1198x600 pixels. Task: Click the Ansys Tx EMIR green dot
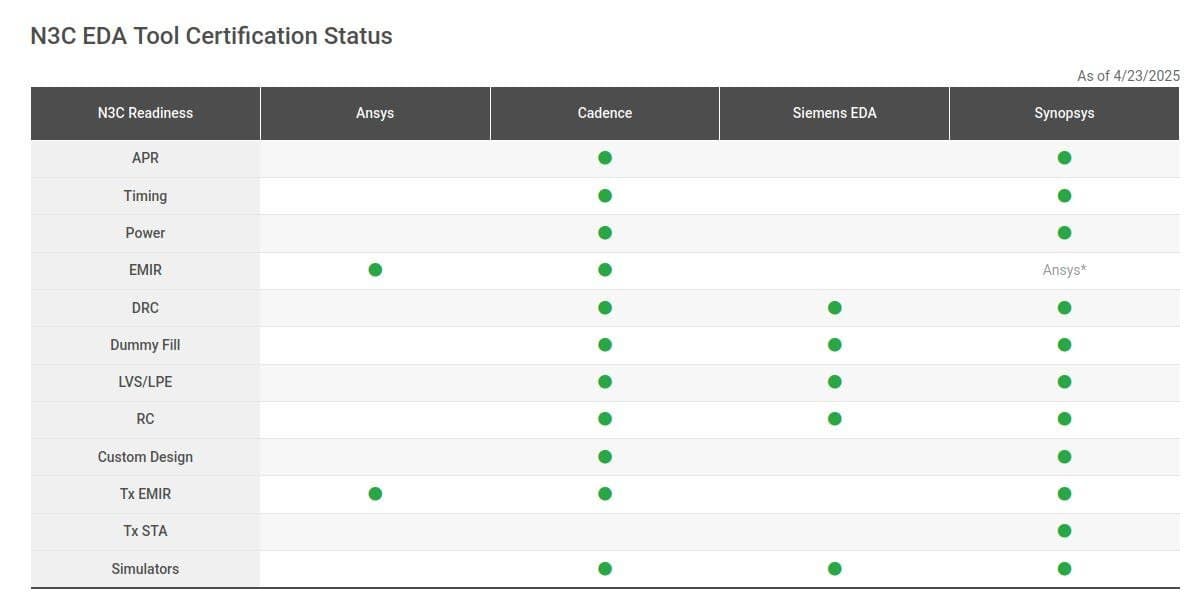click(x=375, y=494)
